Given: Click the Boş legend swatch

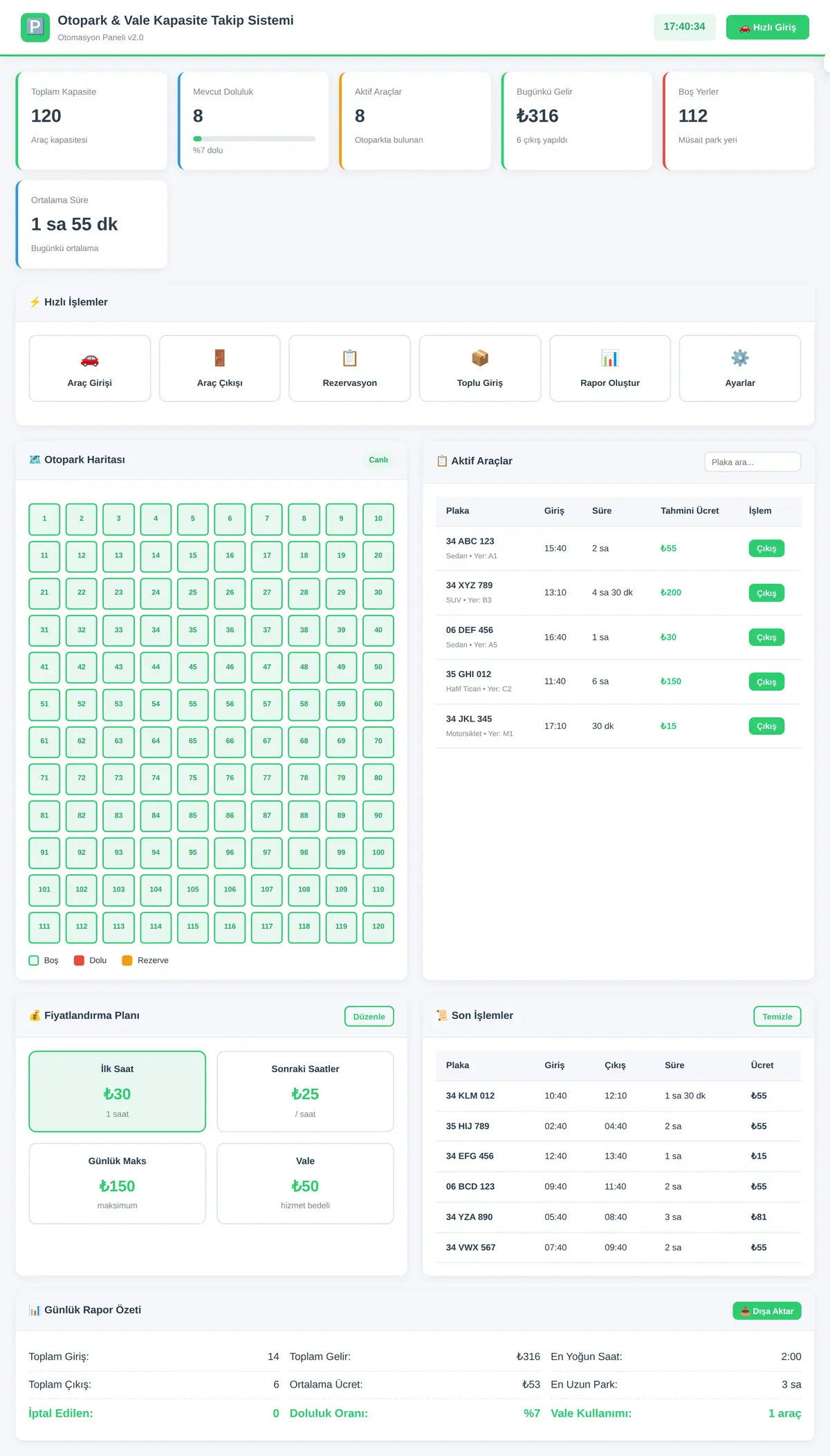Looking at the screenshot, I should tap(34, 960).
